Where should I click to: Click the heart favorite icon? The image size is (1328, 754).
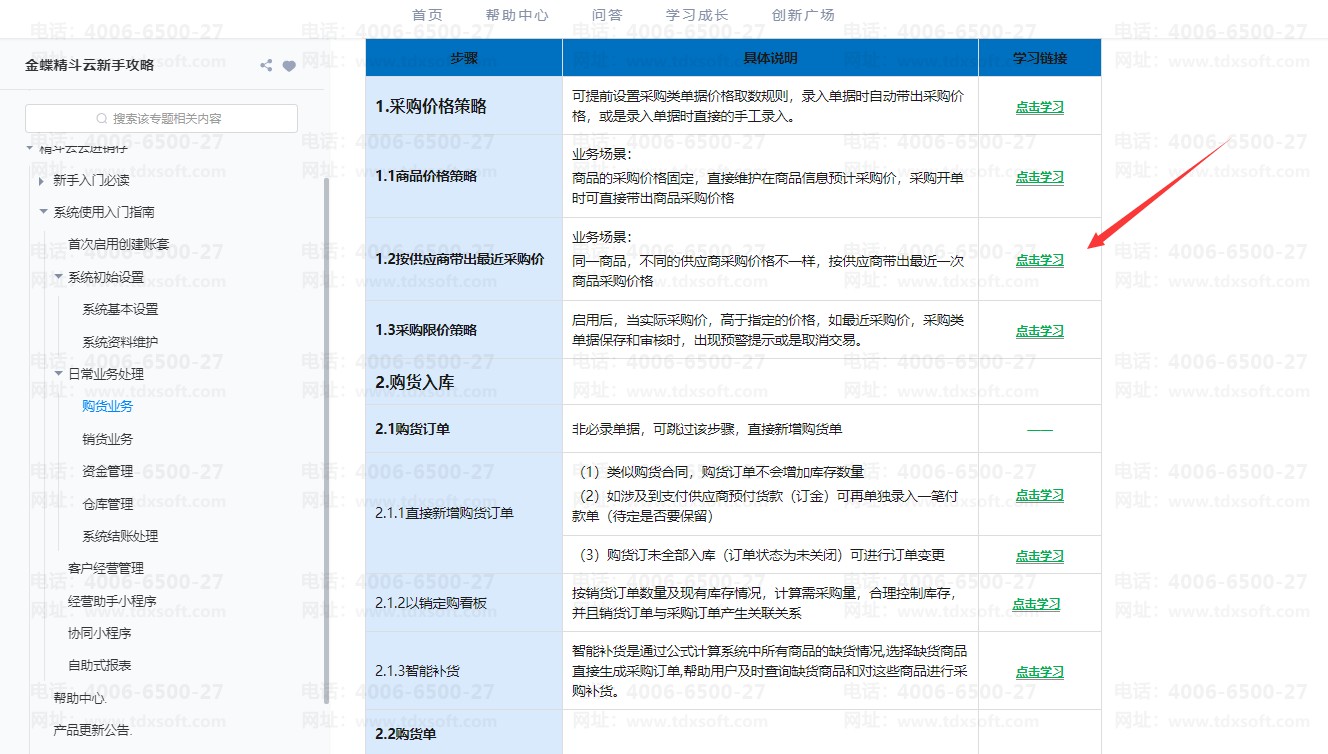(x=289, y=66)
